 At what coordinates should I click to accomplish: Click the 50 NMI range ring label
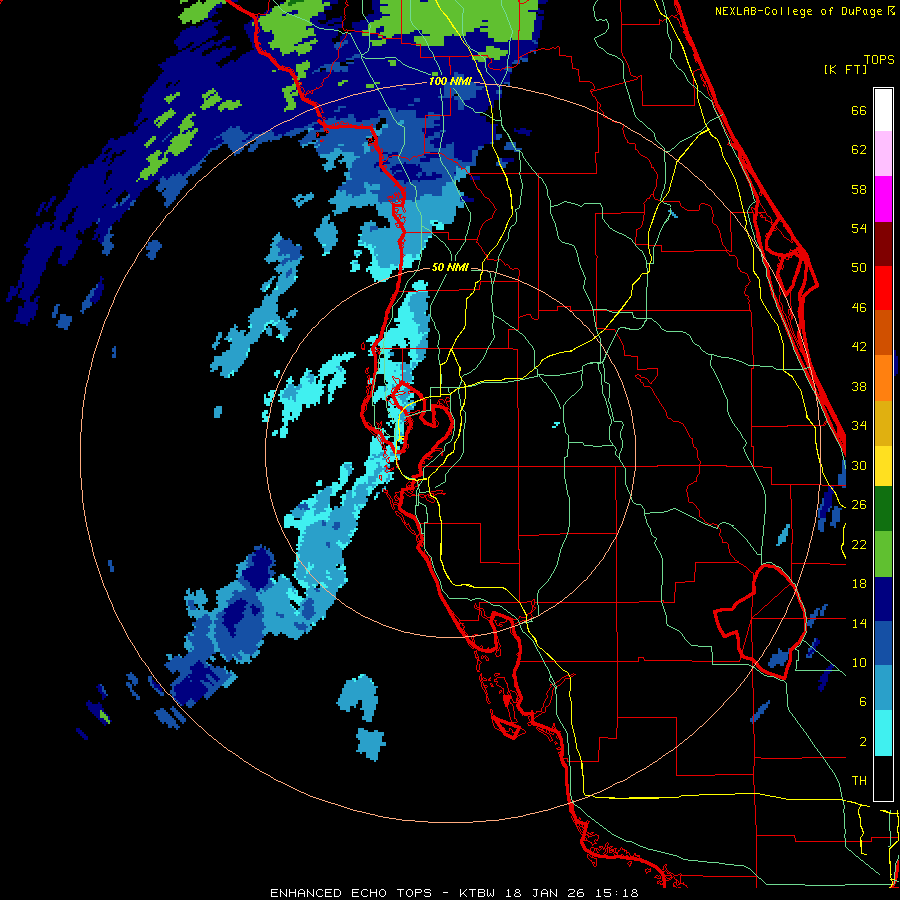point(450,267)
